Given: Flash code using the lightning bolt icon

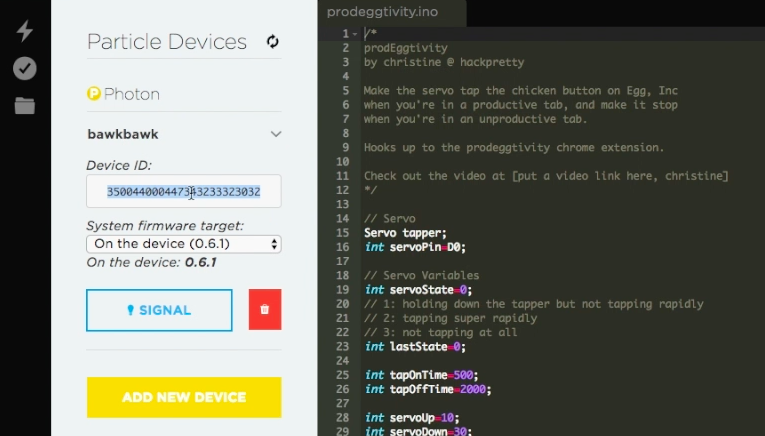Looking at the screenshot, I should tap(24, 31).
